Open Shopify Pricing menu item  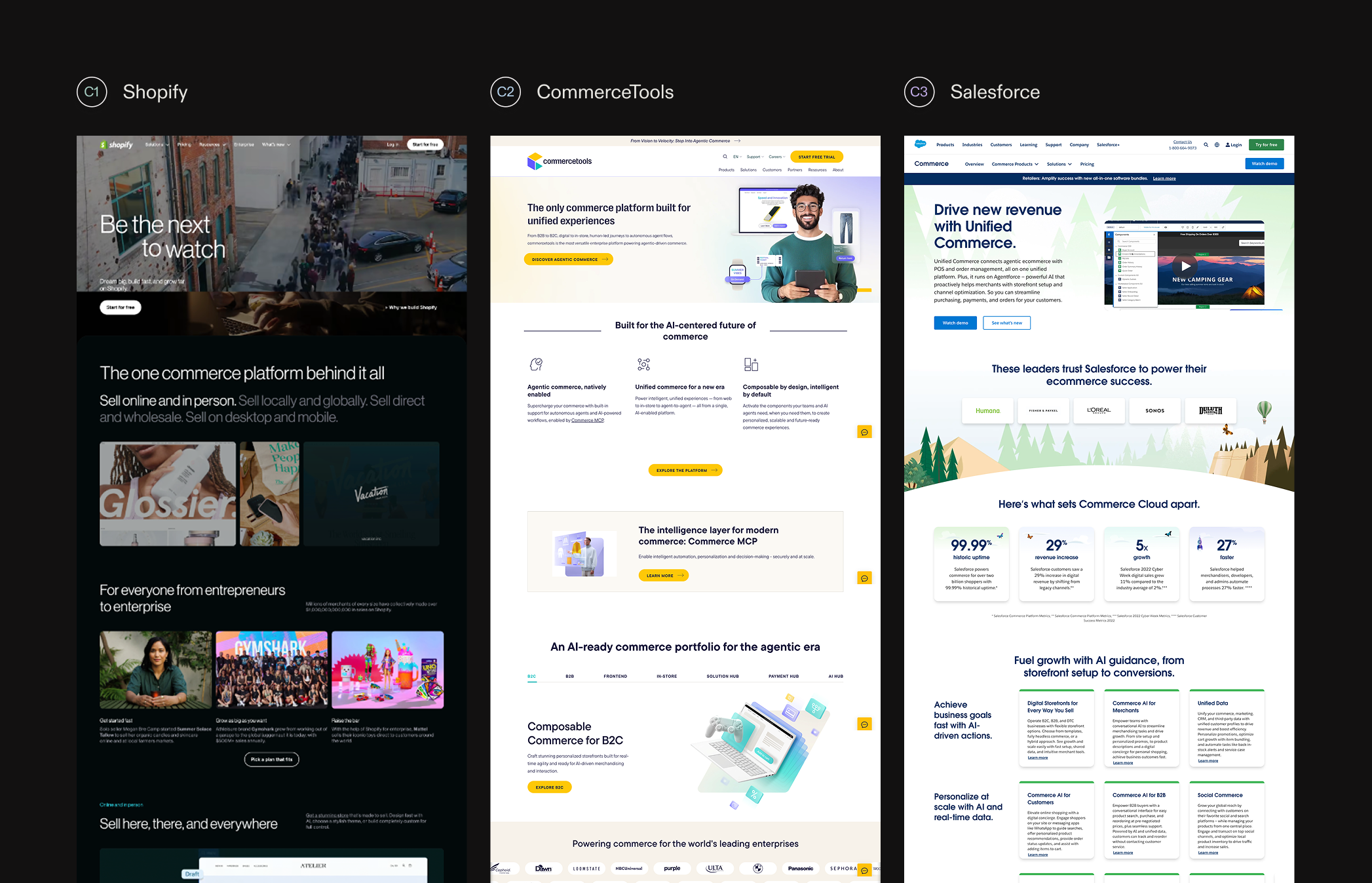coord(184,145)
